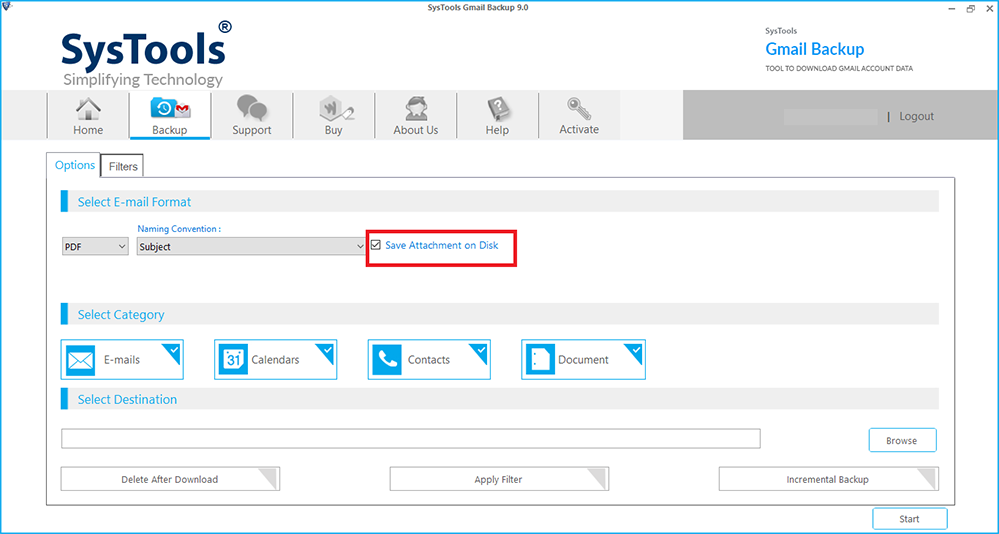Click the Select Destination heading
Screen dimensions: 999x534
coord(127,400)
